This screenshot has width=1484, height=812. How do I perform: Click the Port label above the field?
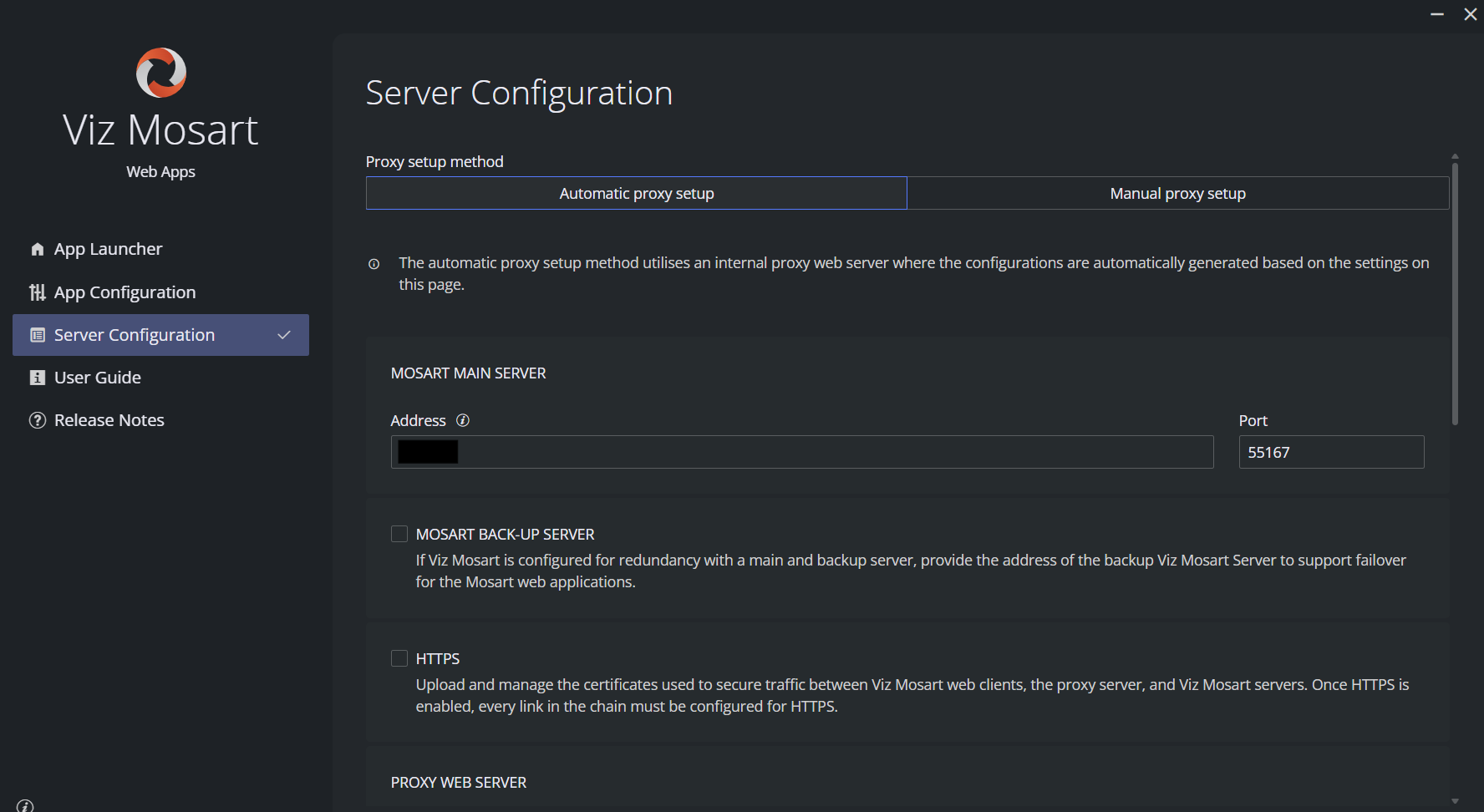[x=1253, y=420]
